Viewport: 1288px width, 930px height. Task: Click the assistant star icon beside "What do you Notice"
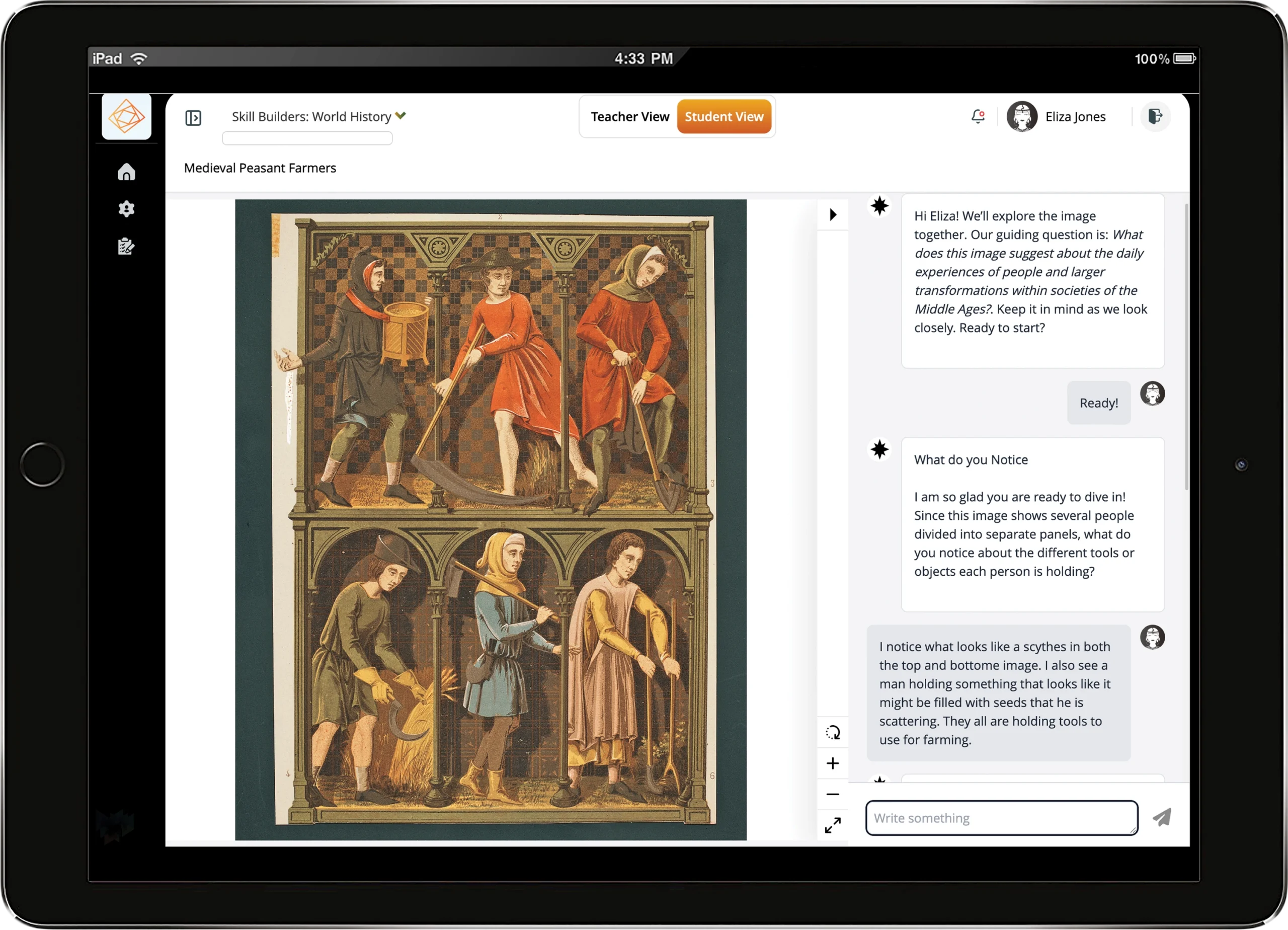(879, 449)
